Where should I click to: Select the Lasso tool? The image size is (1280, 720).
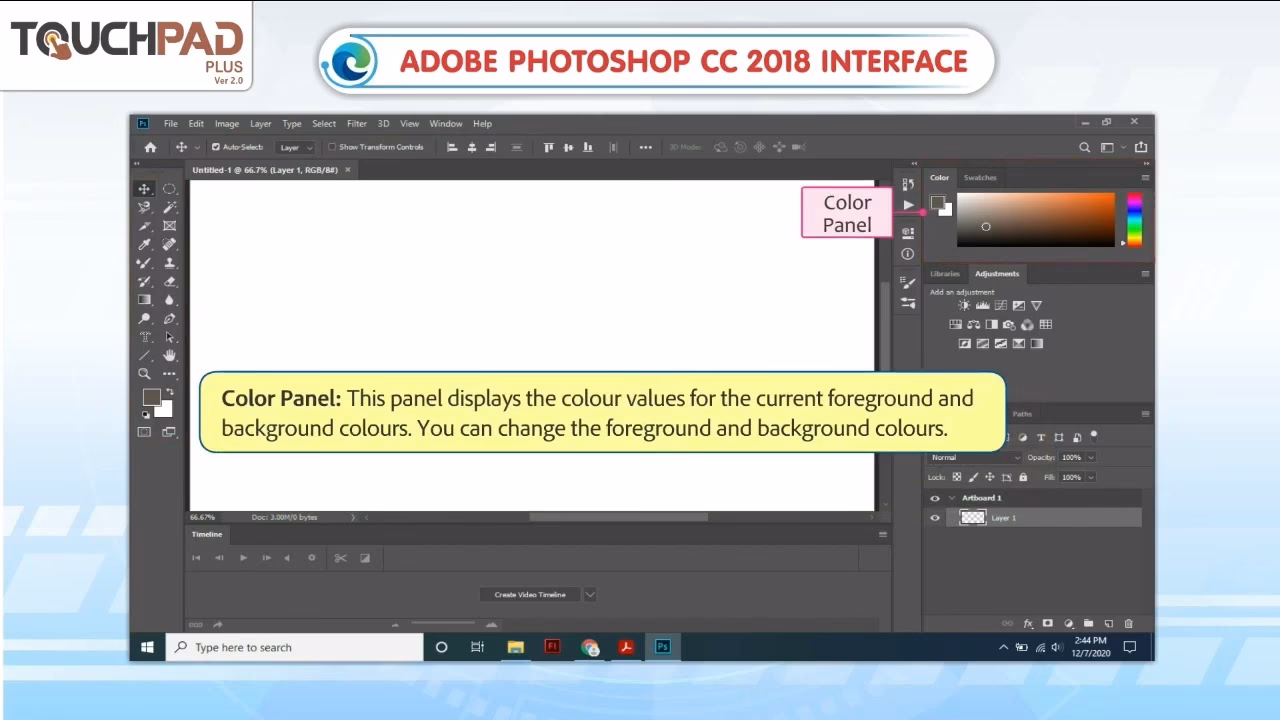[x=144, y=207]
